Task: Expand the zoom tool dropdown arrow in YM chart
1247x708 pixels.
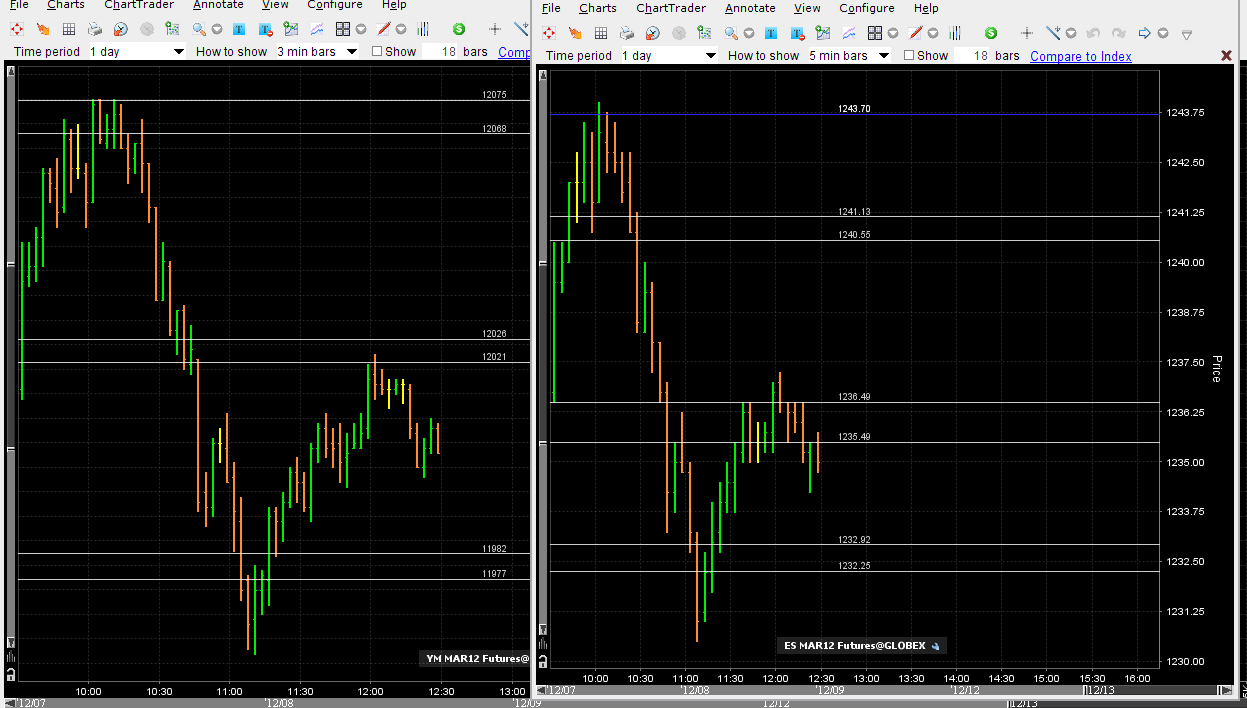Action: (x=216, y=30)
